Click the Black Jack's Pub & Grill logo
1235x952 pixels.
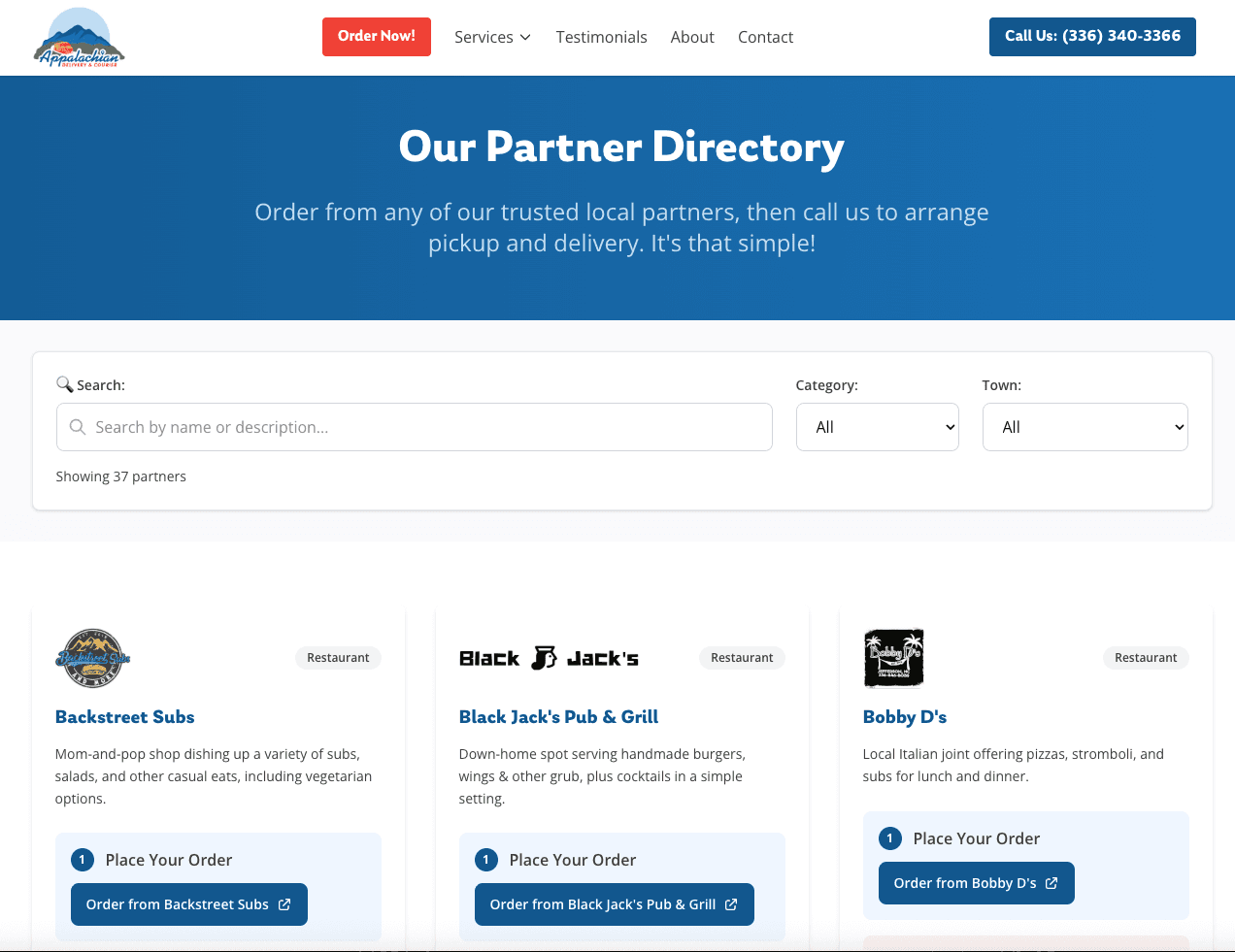coord(549,657)
